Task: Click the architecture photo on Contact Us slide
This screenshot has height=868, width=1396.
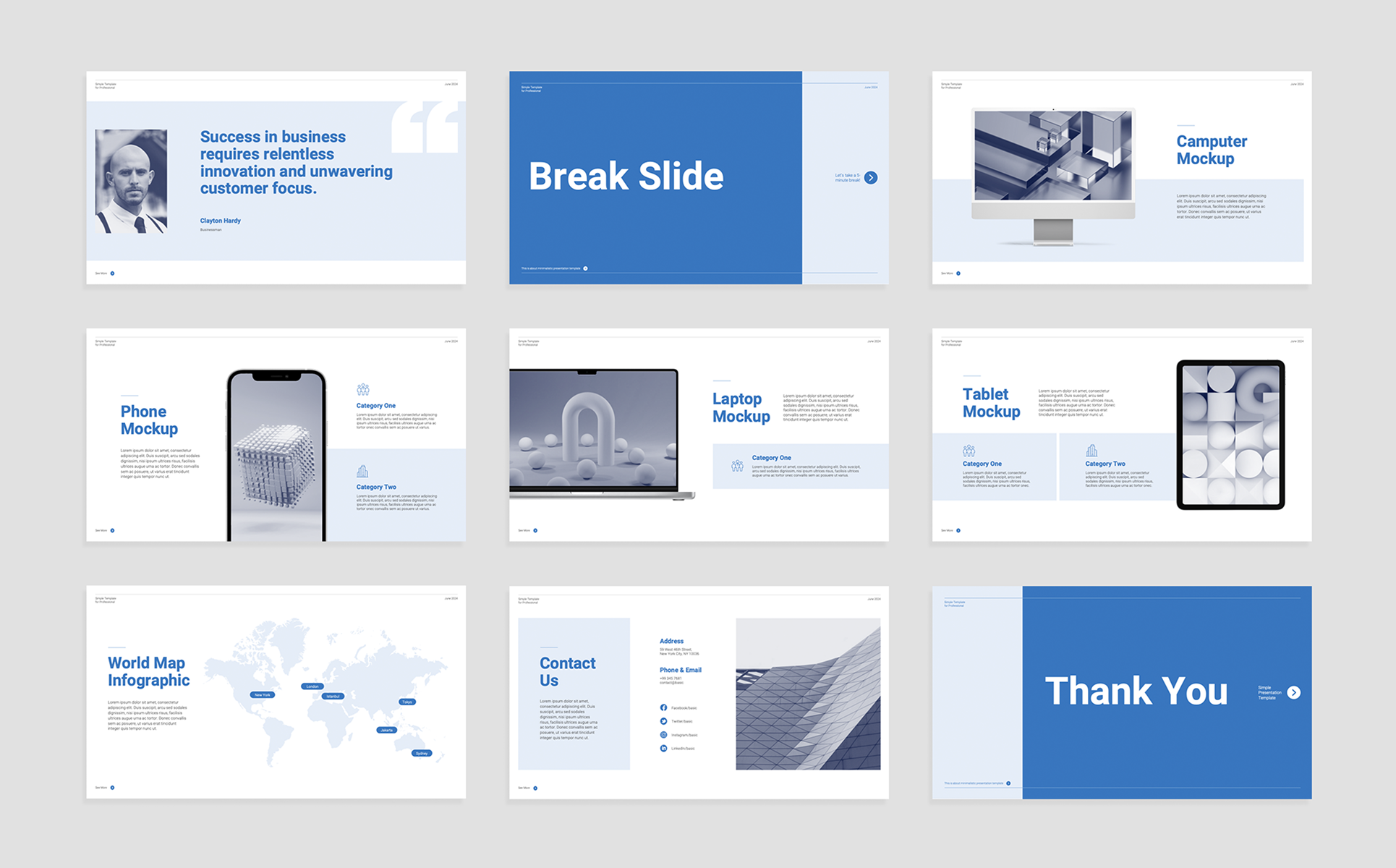Action: point(808,694)
